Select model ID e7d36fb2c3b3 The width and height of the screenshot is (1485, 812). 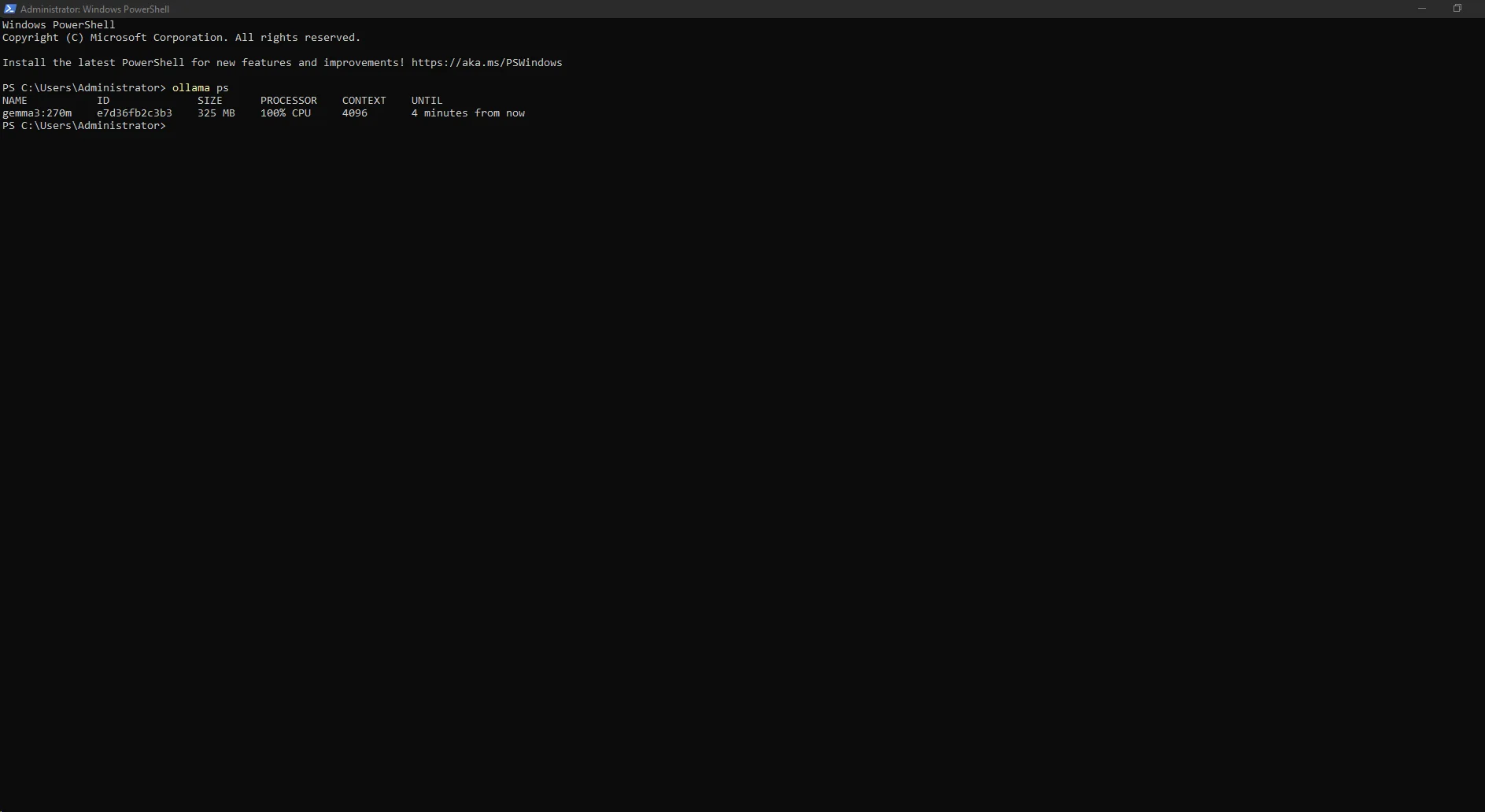pos(135,113)
